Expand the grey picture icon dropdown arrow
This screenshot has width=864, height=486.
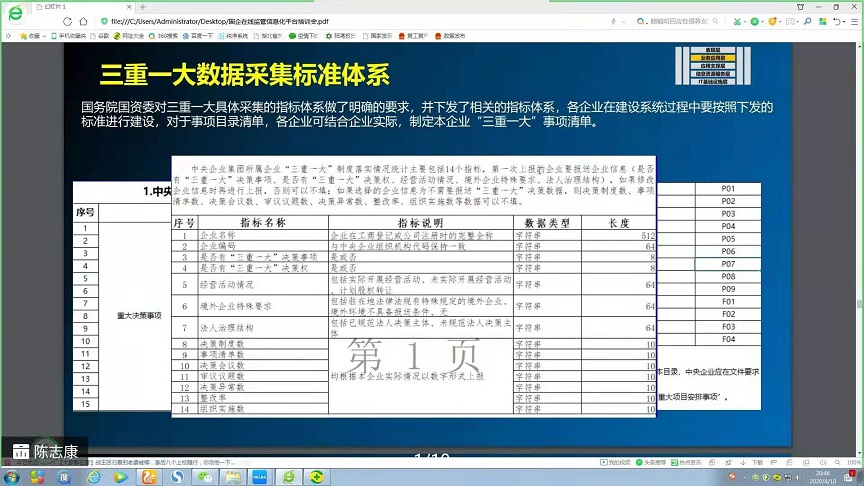coord(798,21)
